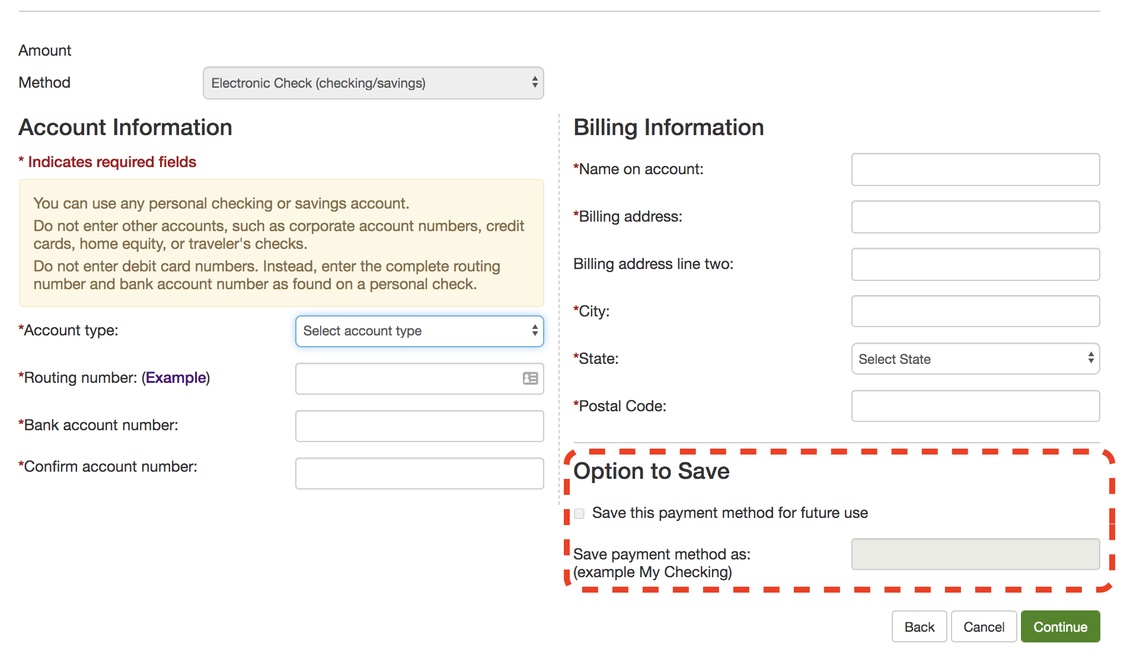Select the Confirm account number field
The image size is (1130, 659).
point(419,474)
